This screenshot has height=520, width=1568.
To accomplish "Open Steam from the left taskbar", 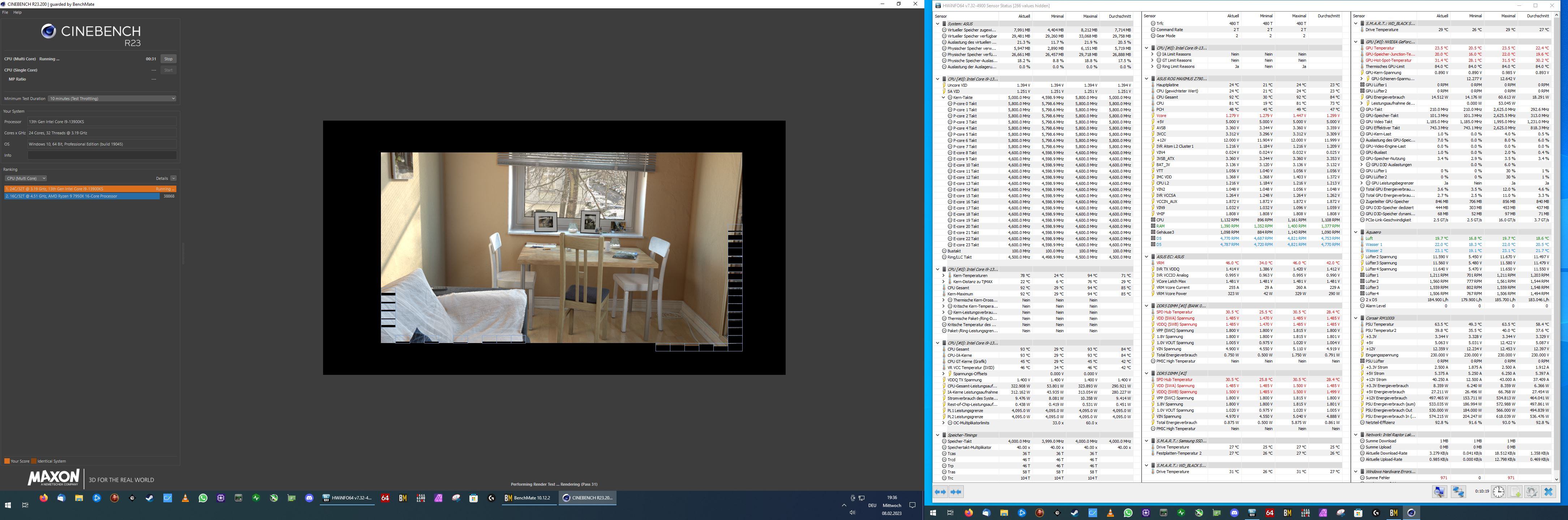I will coord(149,498).
